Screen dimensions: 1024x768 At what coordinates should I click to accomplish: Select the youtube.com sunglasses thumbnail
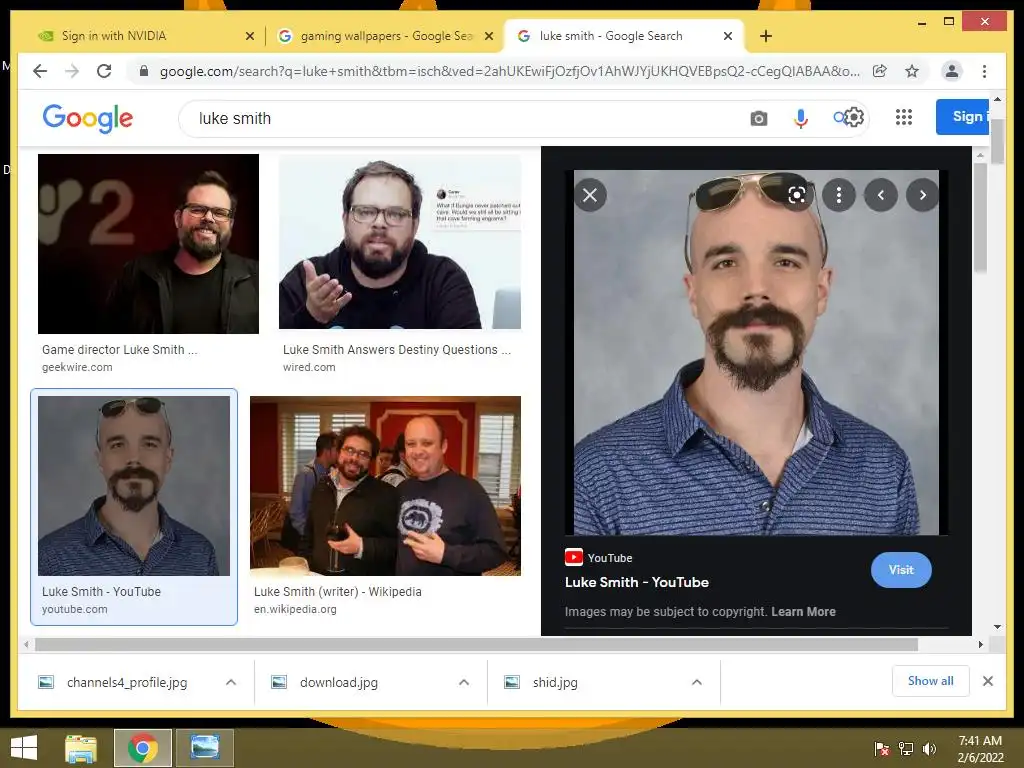pyautogui.click(x=134, y=486)
